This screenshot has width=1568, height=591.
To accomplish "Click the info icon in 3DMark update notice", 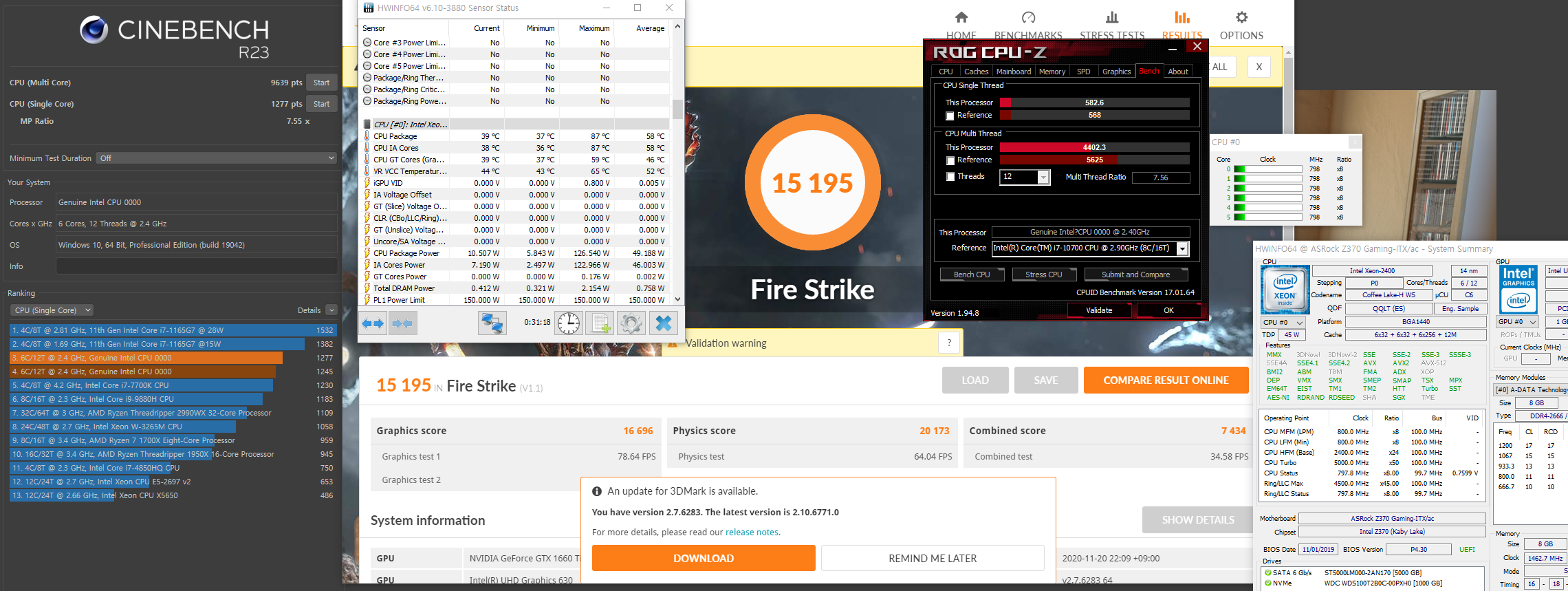I will [597, 491].
